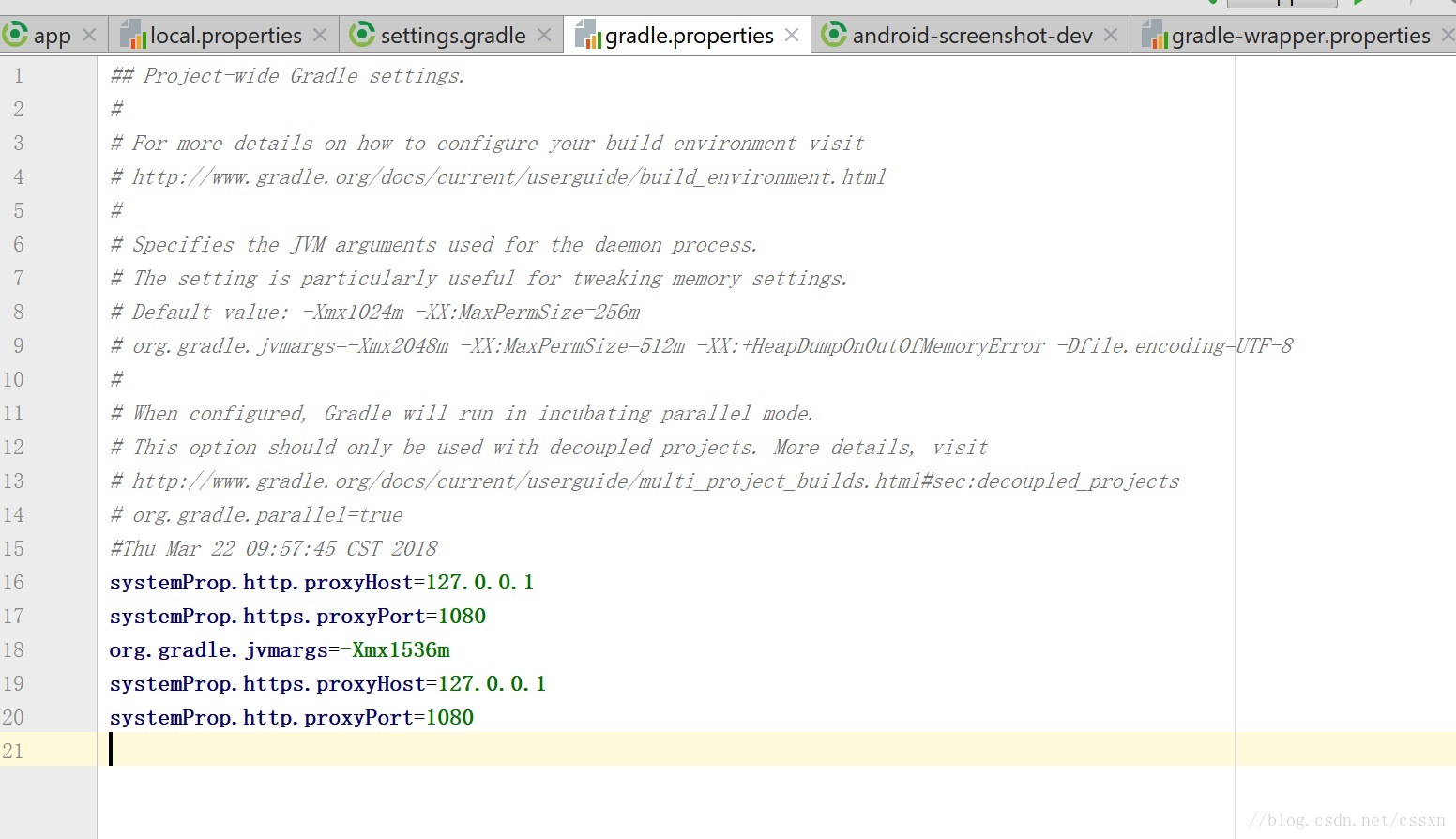The image size is (1456, 839).
Task: Click the commented org.gradle.jvmargs=-Xmx2048m line
Action: tap(702, 345)
